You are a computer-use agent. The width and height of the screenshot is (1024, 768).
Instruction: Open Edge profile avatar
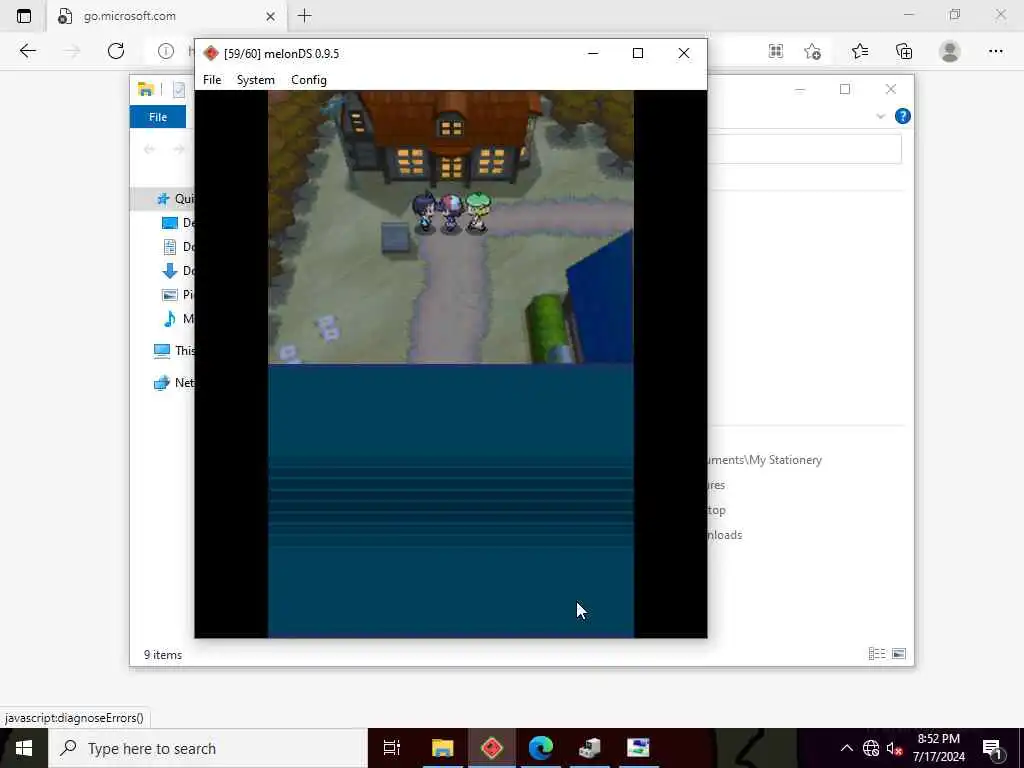coord(950,51)
